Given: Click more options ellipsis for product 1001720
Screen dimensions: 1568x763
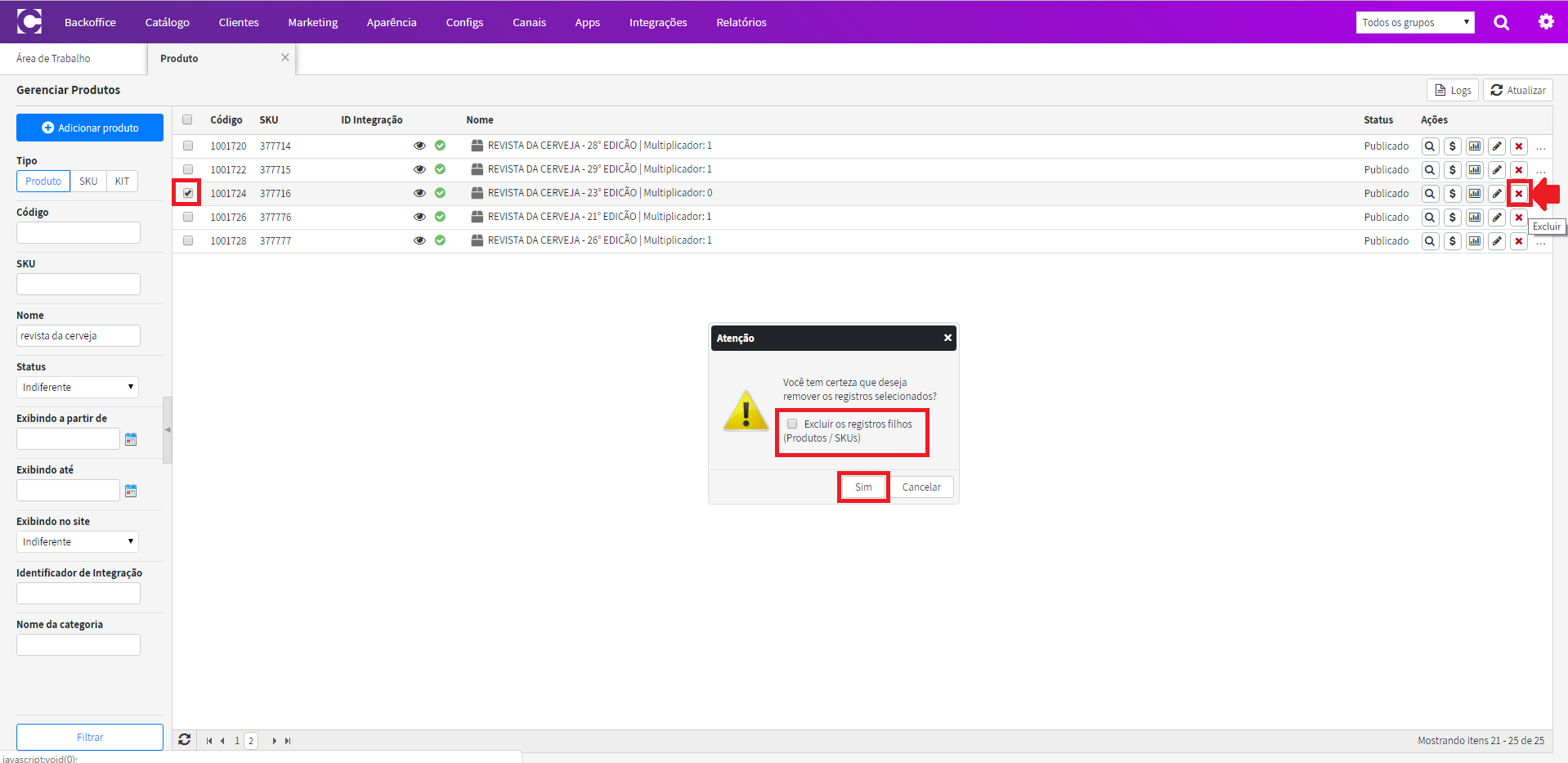Looking at the screenshot, I should pyautogui.click(x=1540, y=148).
